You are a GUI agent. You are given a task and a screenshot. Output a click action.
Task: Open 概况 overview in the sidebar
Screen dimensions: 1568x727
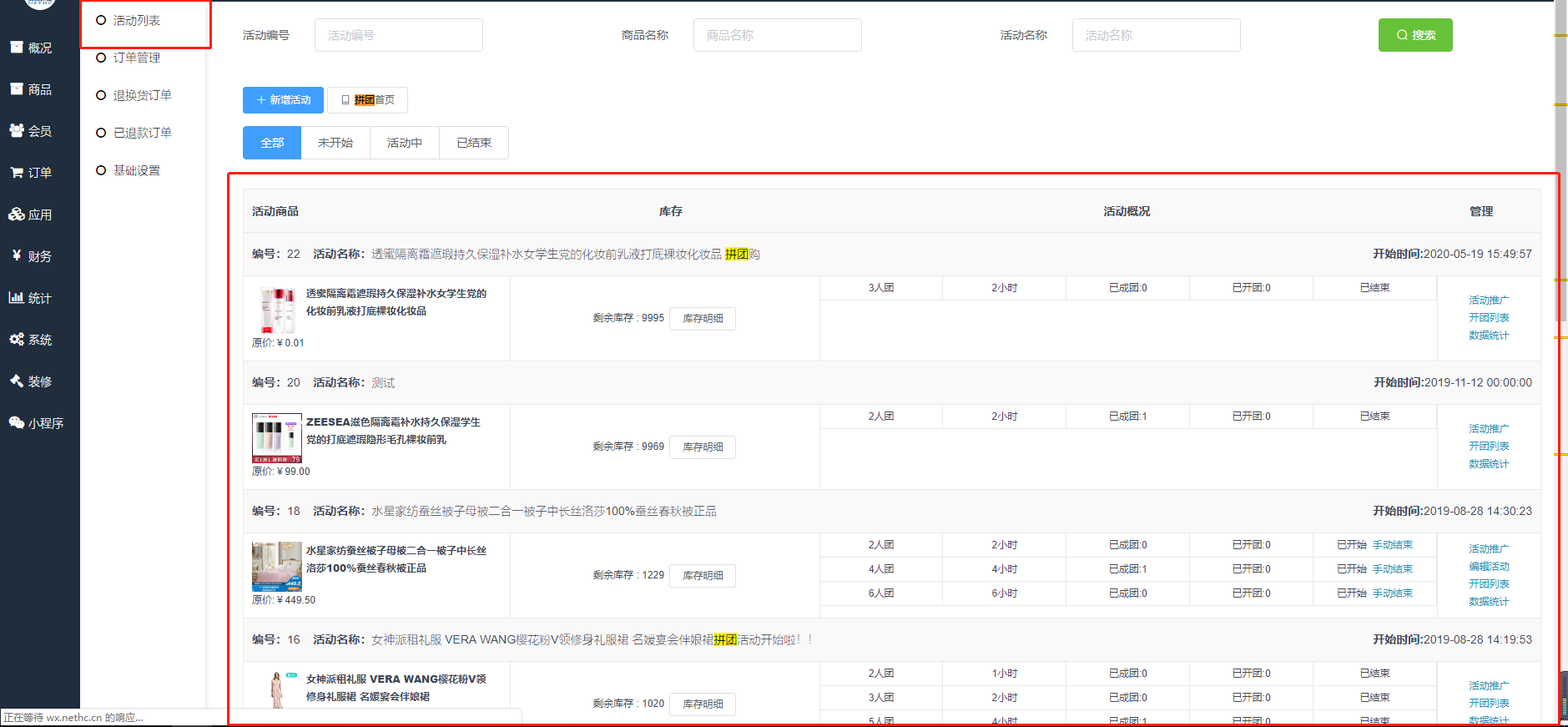pos(31,48)
